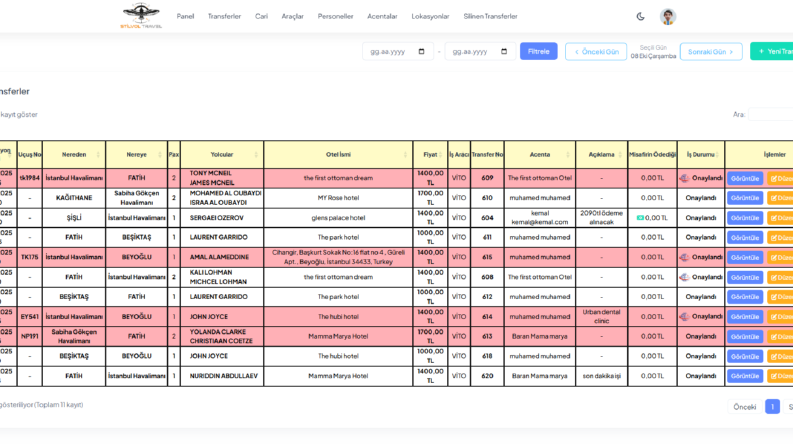Open Silinen Transferler menu item

coord(490,16)
